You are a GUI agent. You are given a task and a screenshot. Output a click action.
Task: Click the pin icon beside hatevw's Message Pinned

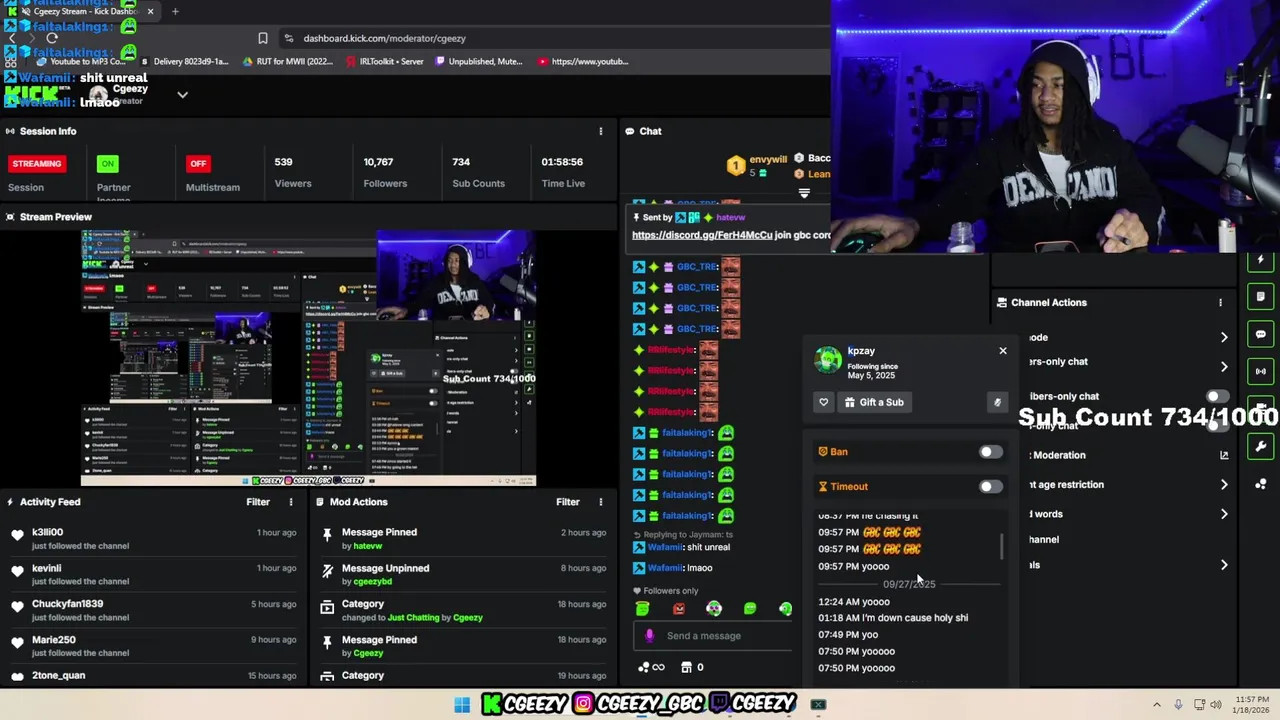(327, 535)
